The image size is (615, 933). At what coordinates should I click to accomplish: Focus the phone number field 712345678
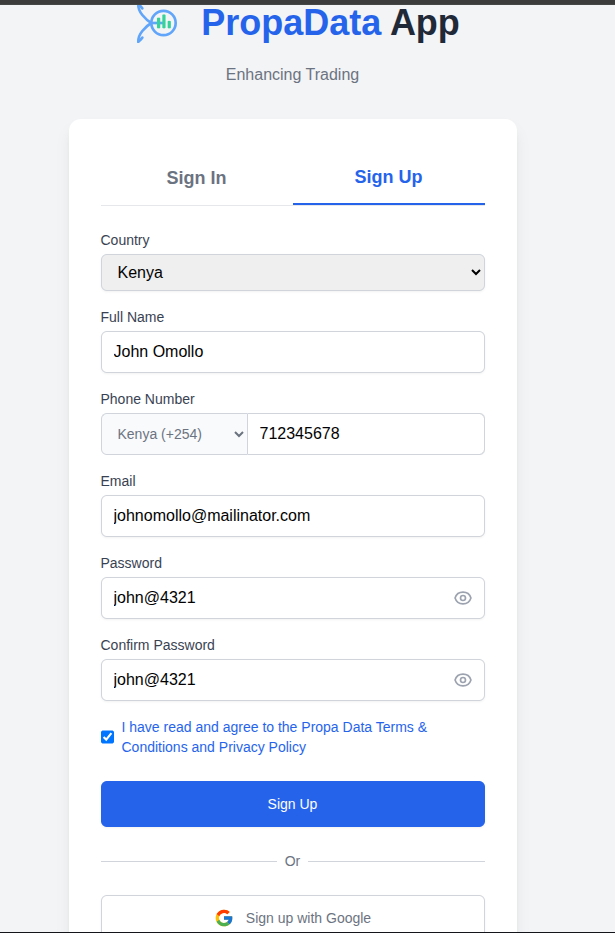[365, 434]
